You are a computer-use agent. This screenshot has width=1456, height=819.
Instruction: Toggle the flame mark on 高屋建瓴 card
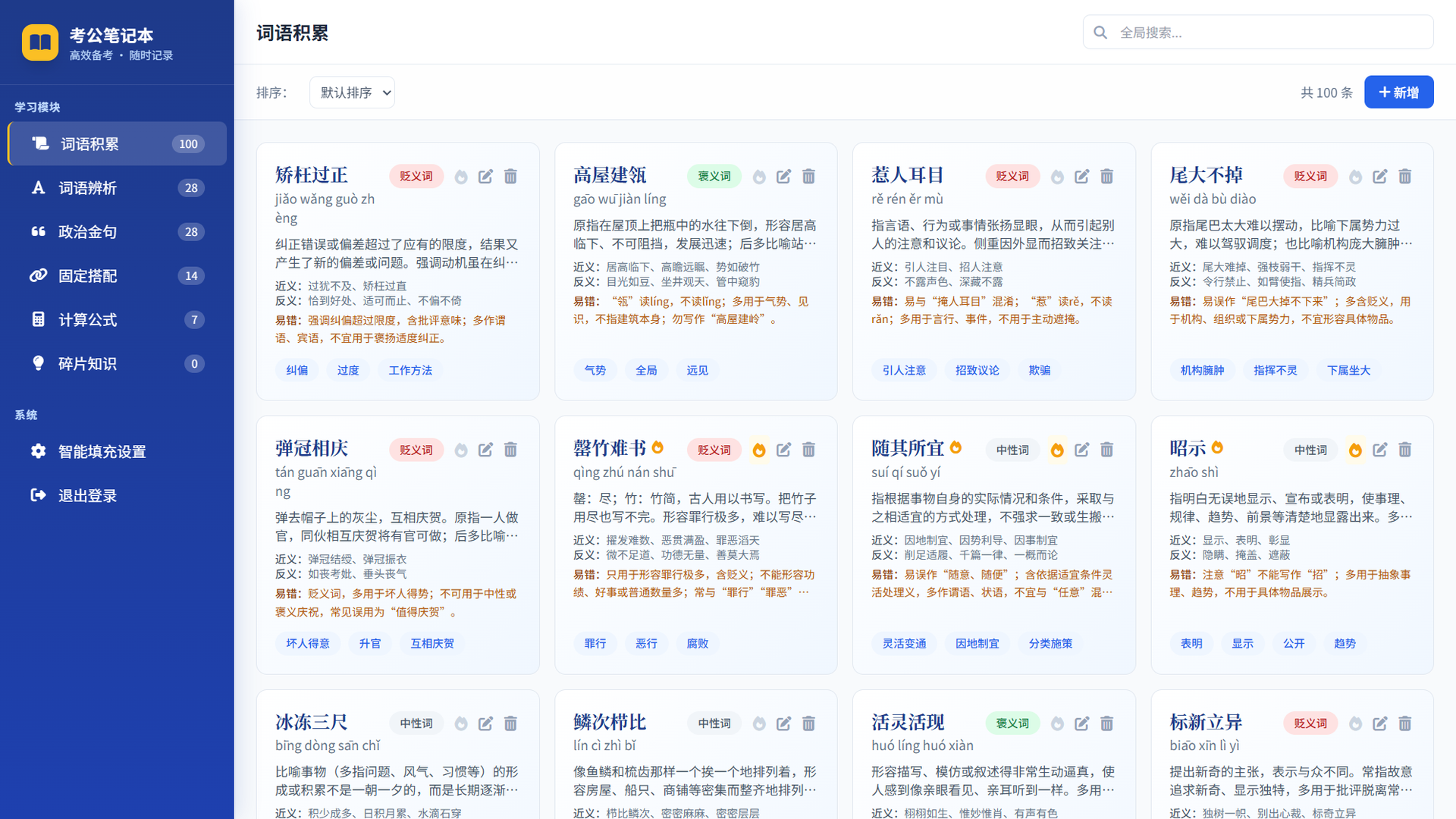point(759,177)
